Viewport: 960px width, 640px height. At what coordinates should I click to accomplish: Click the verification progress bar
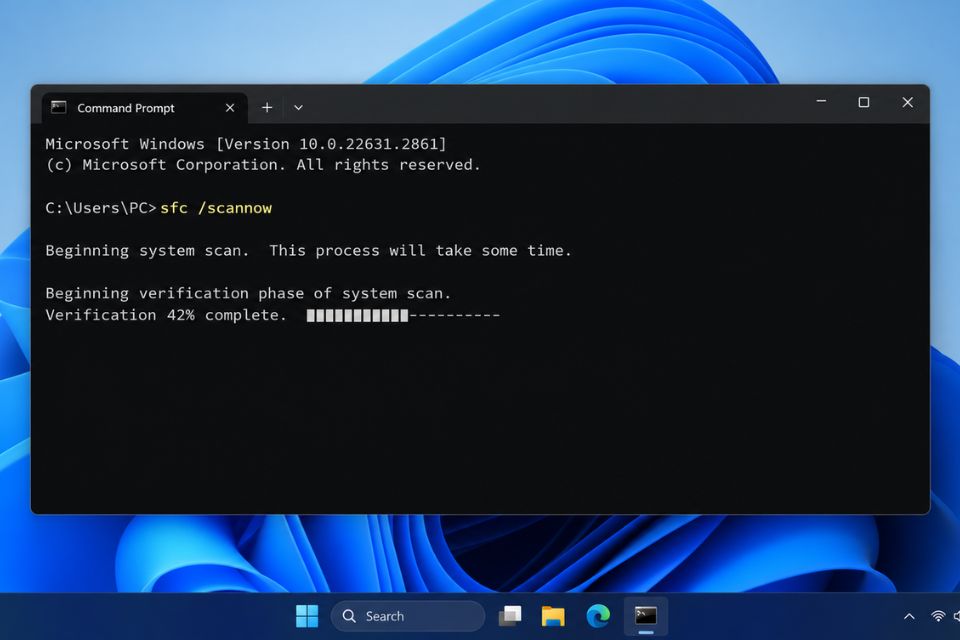403,315
